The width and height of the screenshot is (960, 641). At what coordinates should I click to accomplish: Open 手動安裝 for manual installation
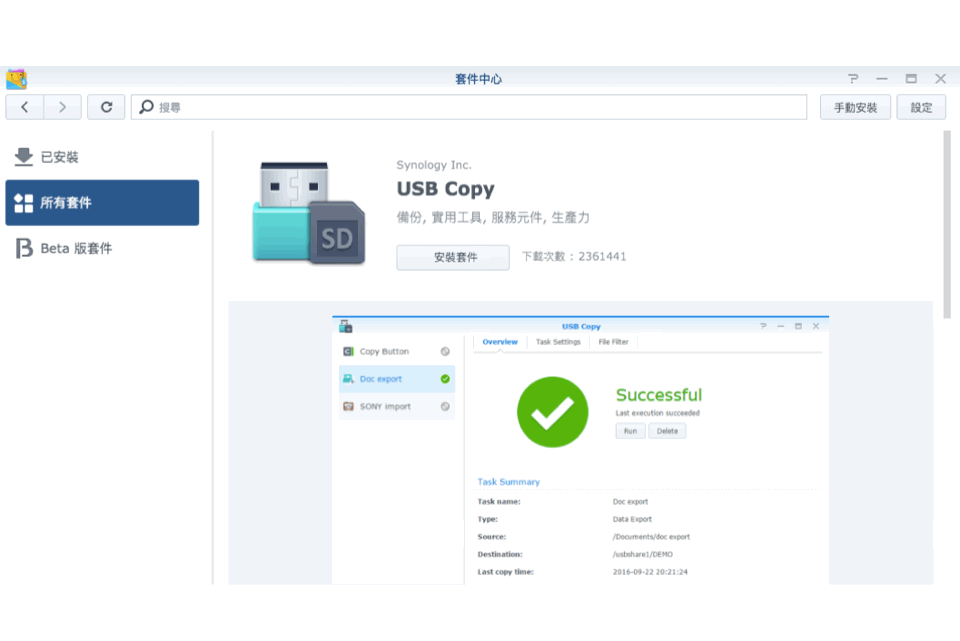(854, 106)
